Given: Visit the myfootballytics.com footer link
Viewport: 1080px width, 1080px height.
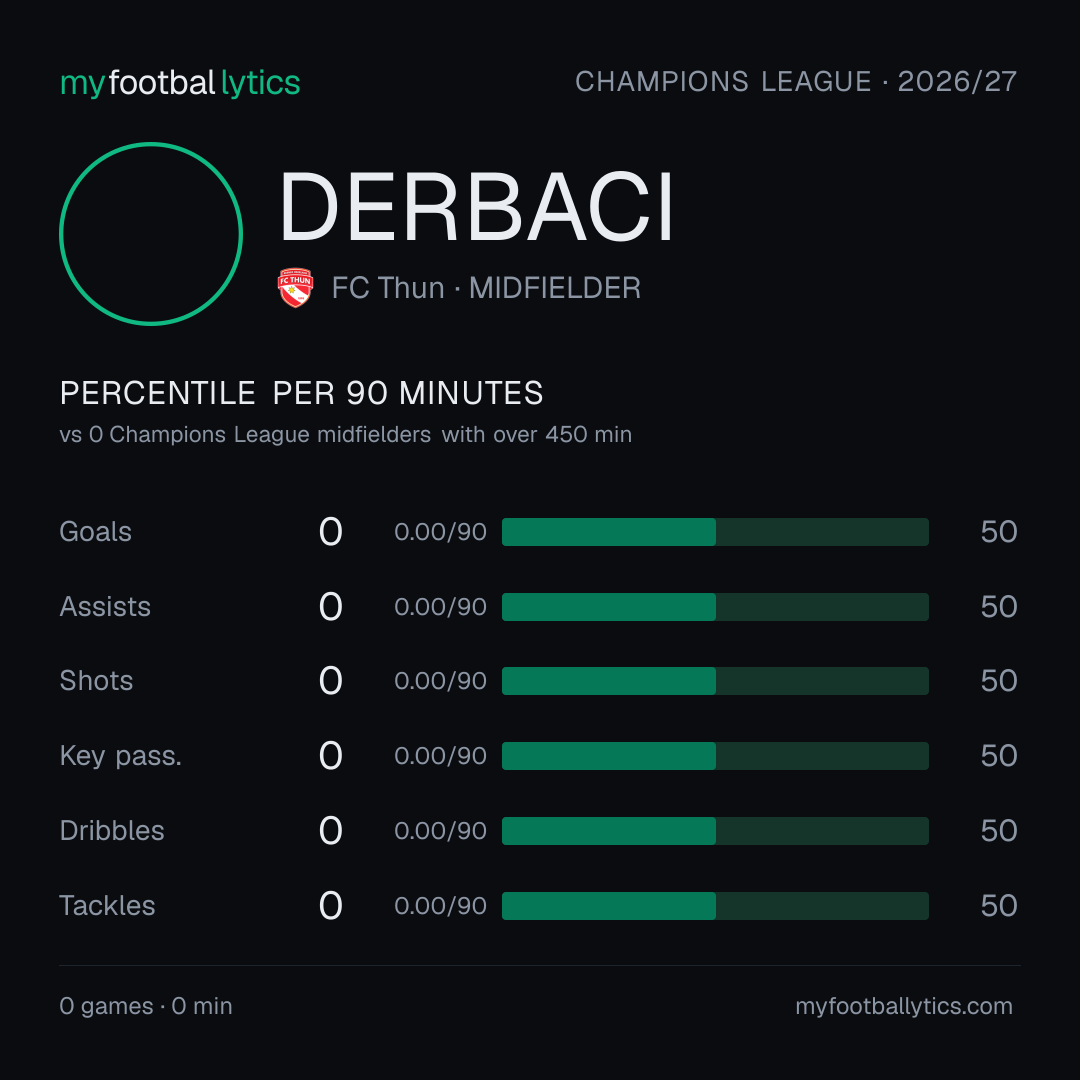Looking at the screenshot, I should pyautogui.click(x=904, y=1006).
